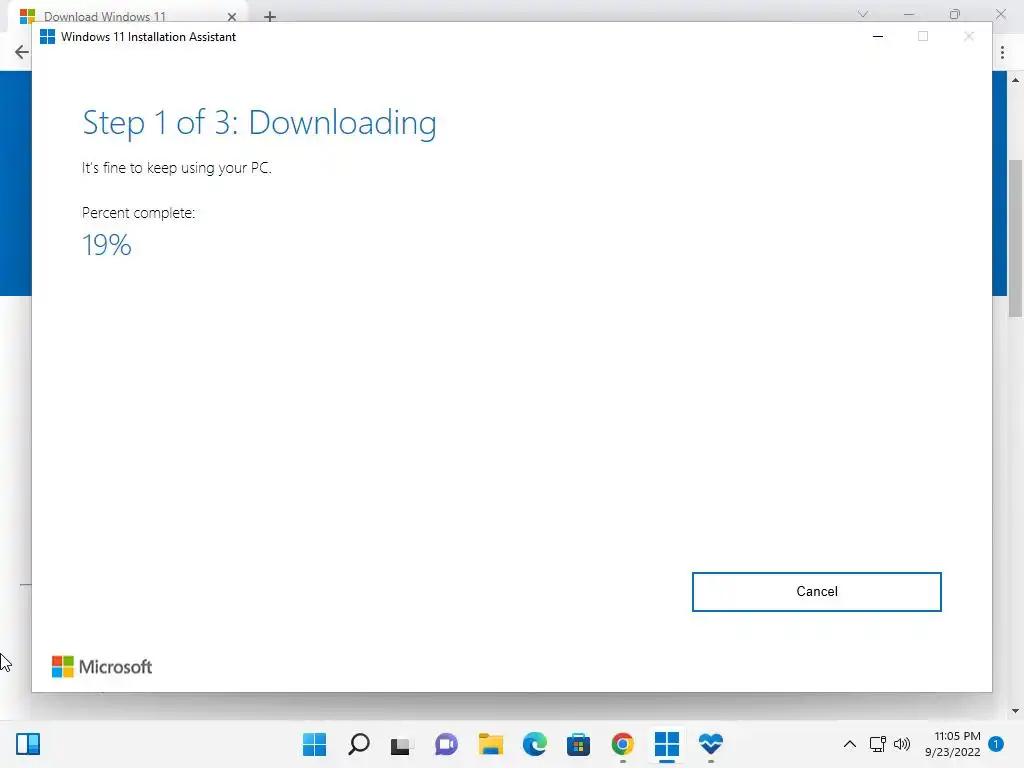Click the 'Percent complete:' label

138,213
